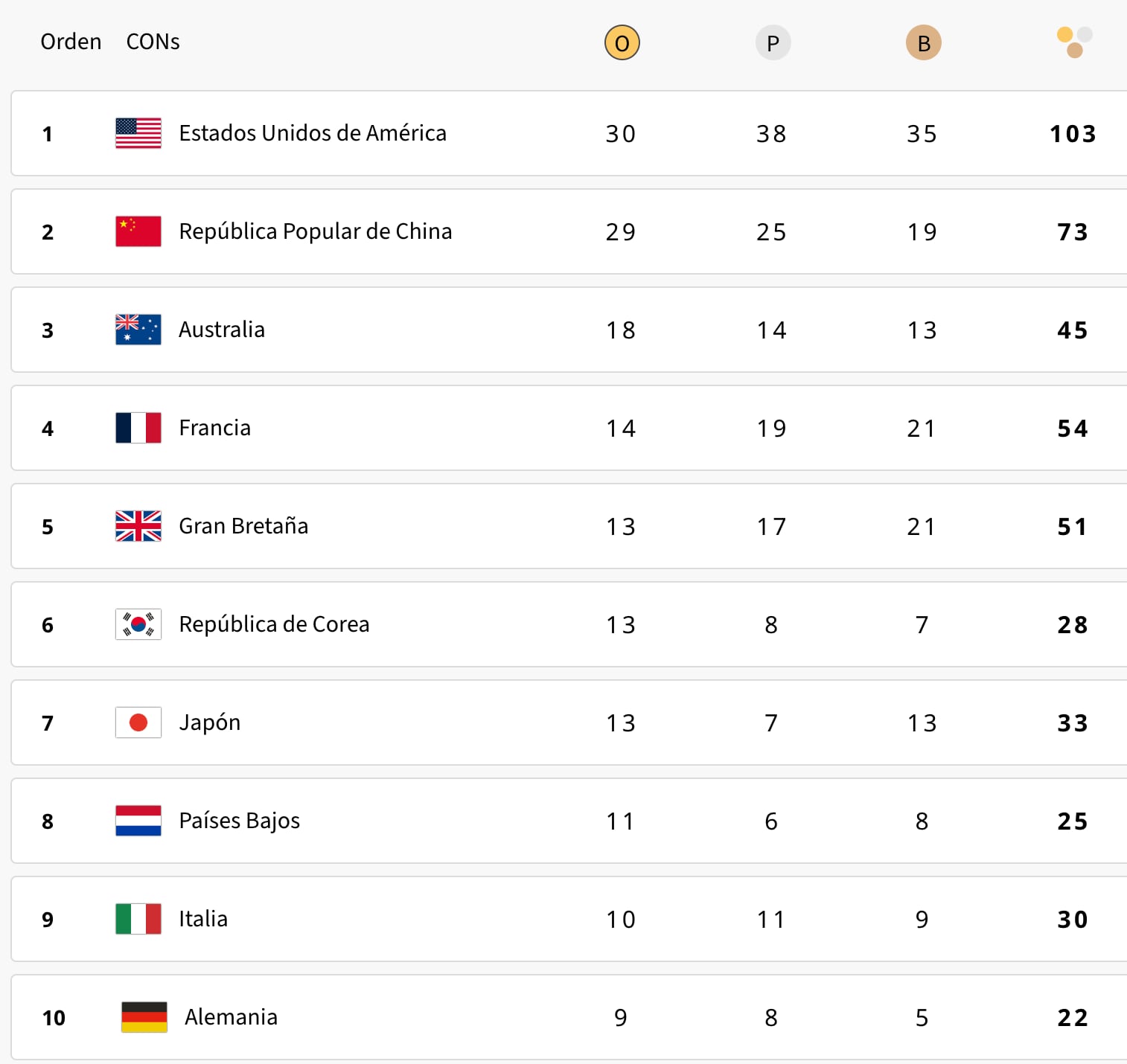
Task: Click the CONs column header
Action: click(153, 42)
